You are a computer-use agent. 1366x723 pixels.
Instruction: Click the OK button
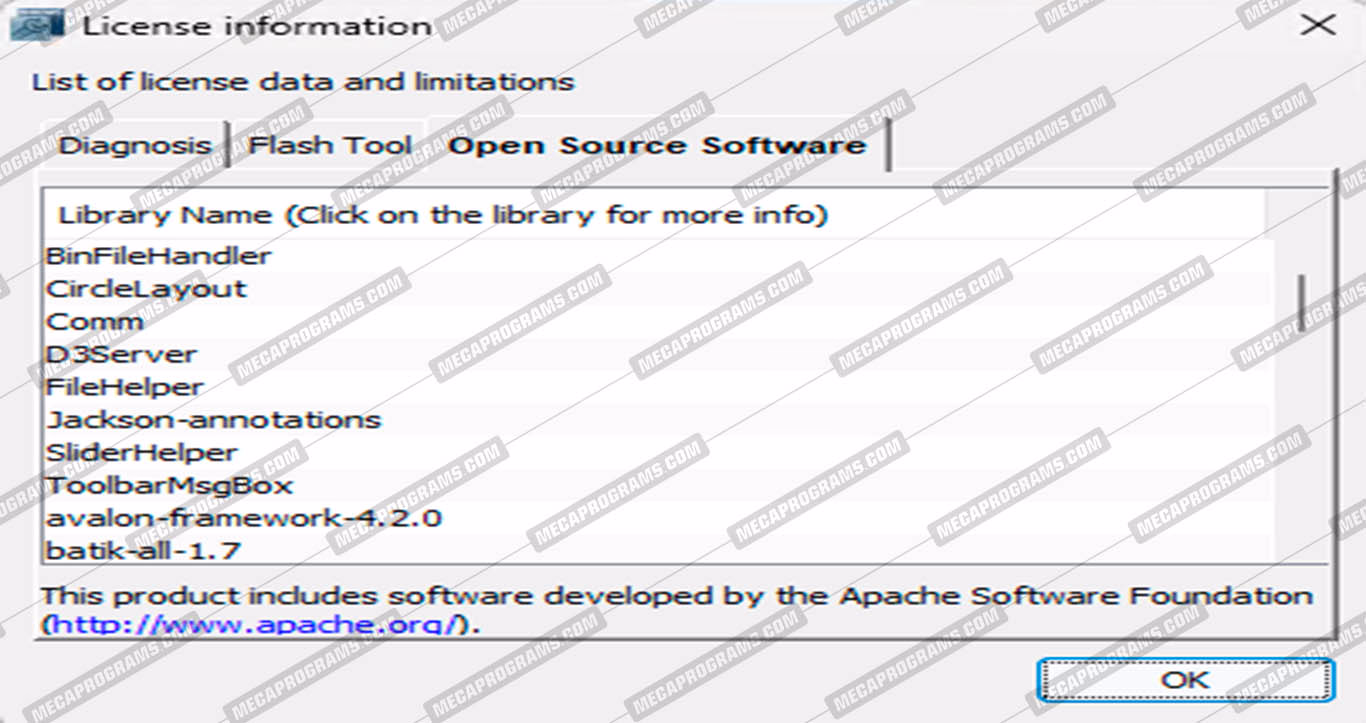[x=1185, y=680]
